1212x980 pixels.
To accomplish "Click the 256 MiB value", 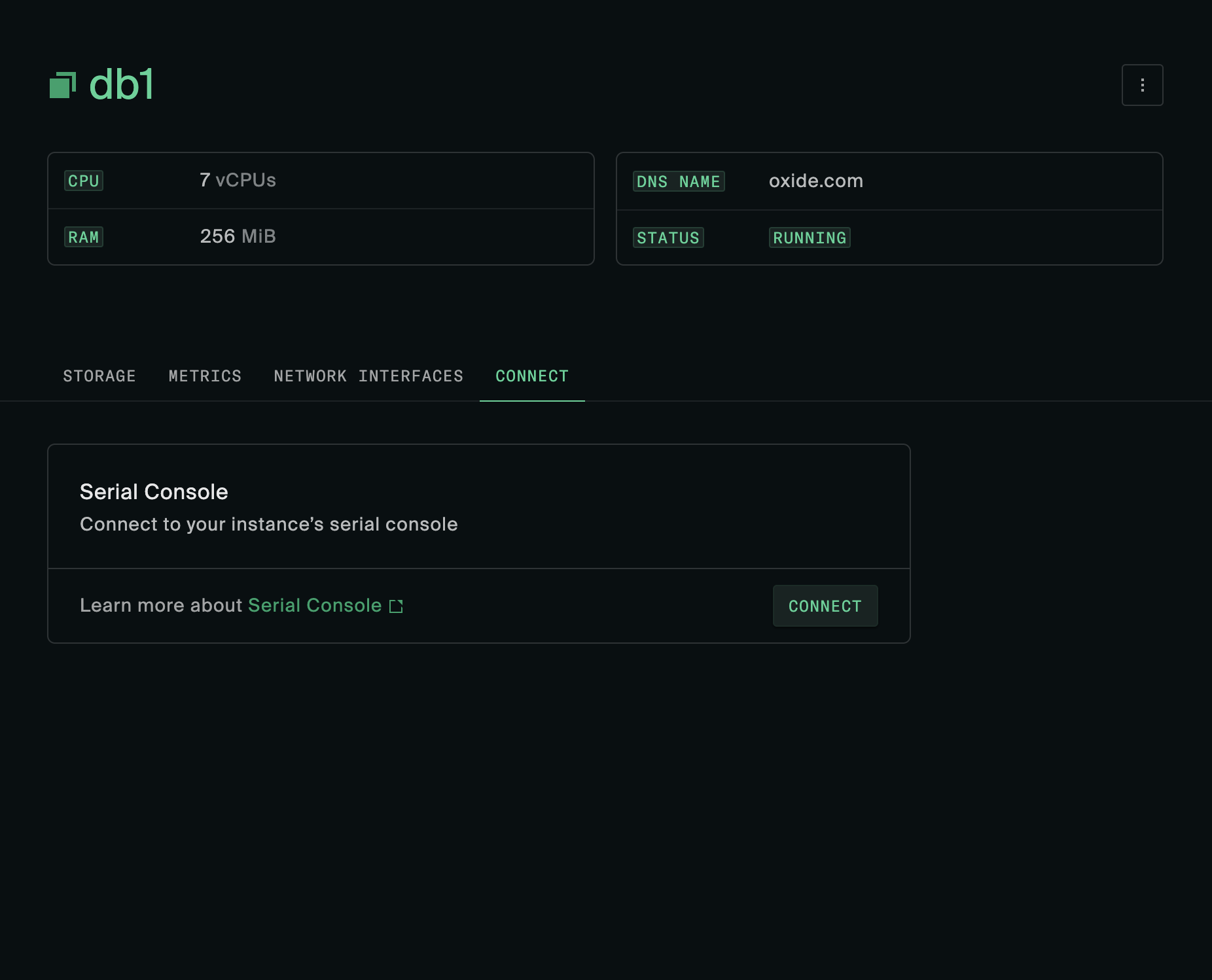I will tap(238, 236).
